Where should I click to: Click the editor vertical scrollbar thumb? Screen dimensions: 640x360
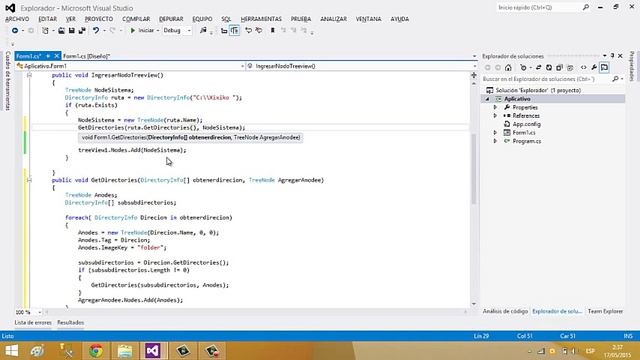(x=474, y=169)
